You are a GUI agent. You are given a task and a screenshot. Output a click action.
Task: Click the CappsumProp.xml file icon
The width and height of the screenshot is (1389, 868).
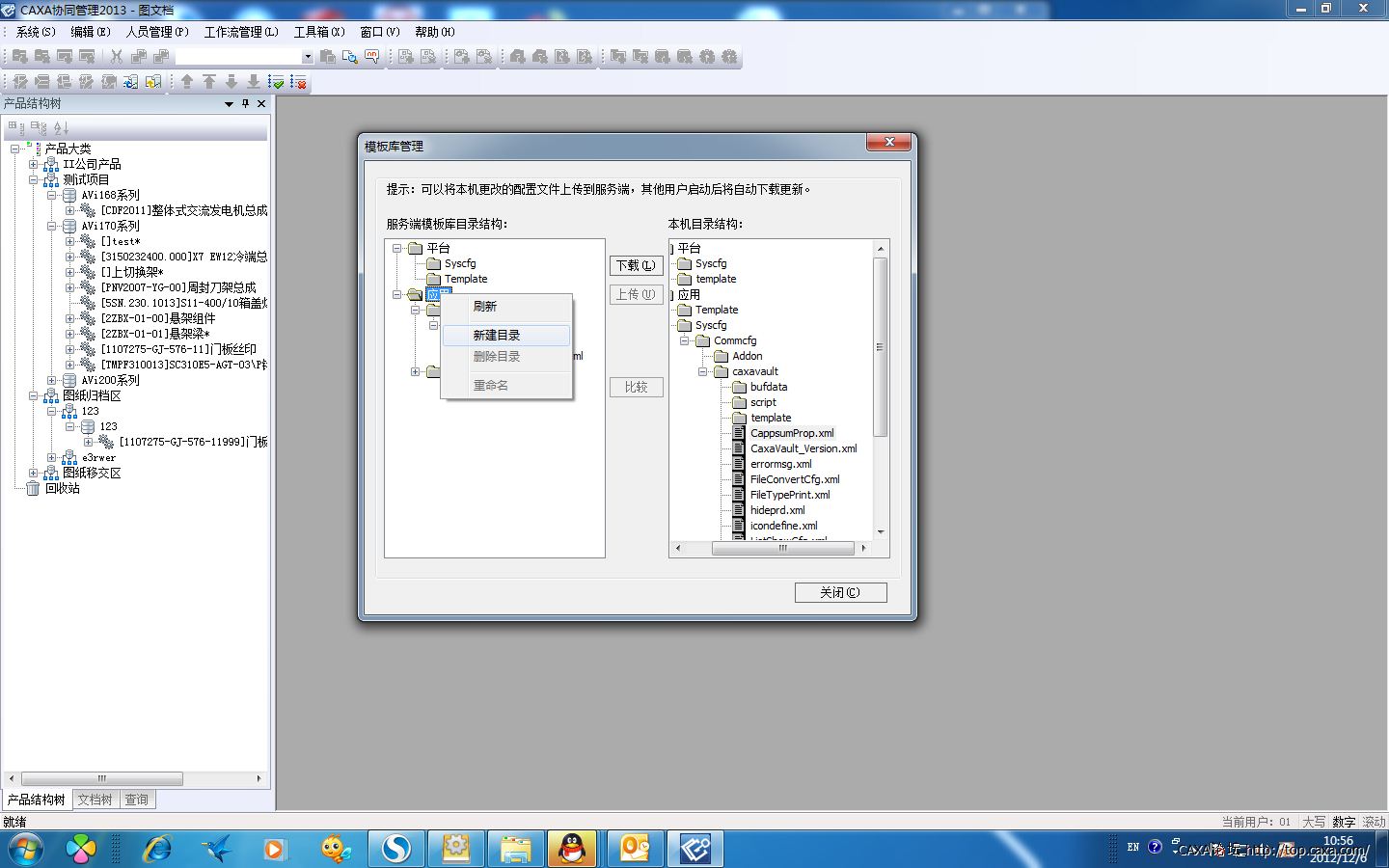tap(739, 433)
